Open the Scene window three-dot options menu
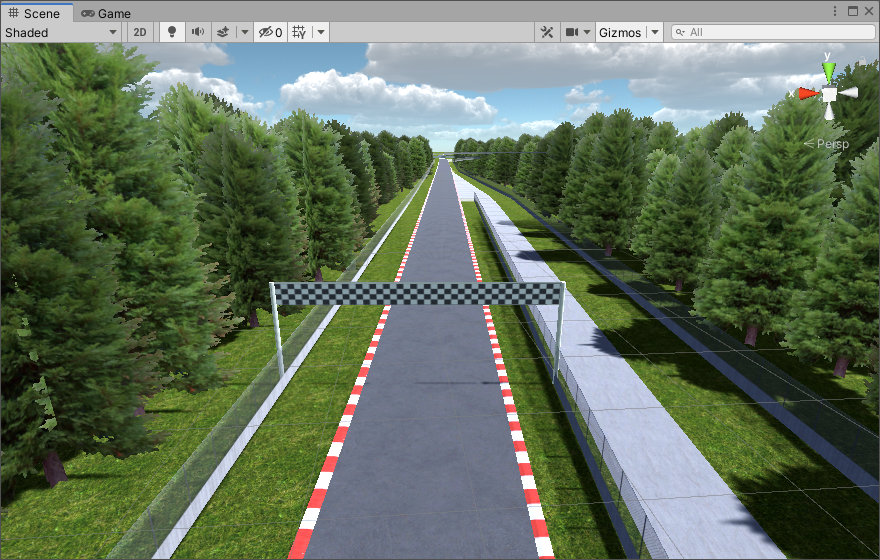 [x=835, y=11]
